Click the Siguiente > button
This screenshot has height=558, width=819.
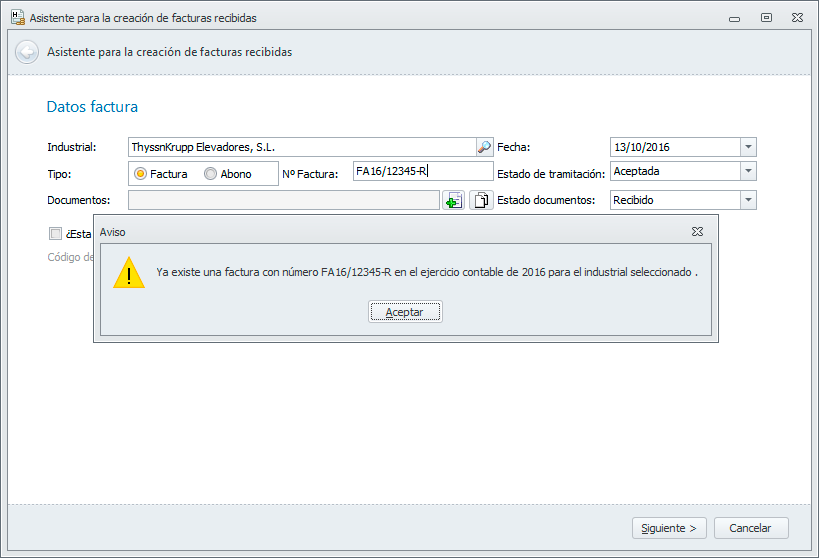pyautogui.click(x=669, y=528)
